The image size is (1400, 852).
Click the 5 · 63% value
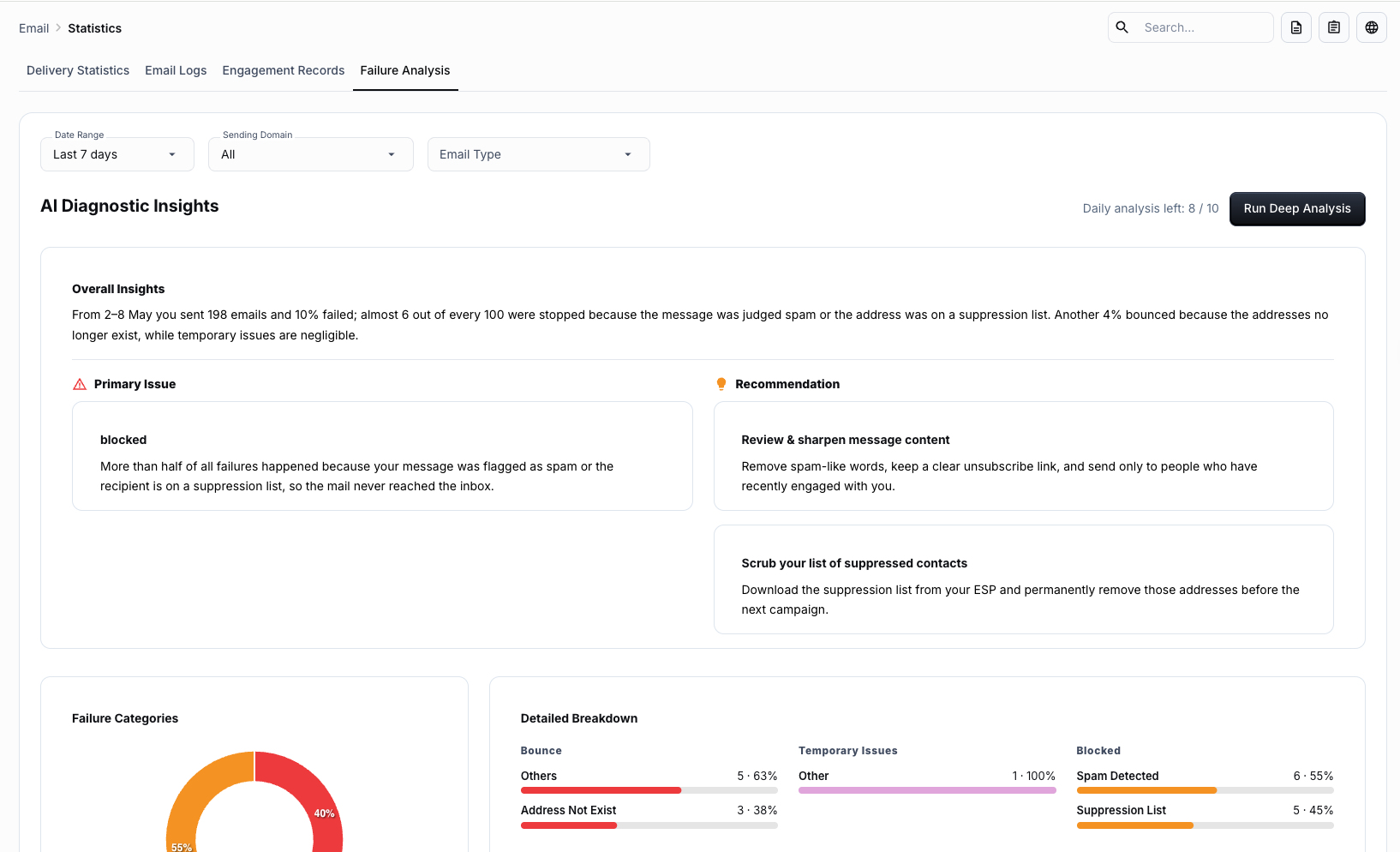pyautogui.click(x=757, y=776)
